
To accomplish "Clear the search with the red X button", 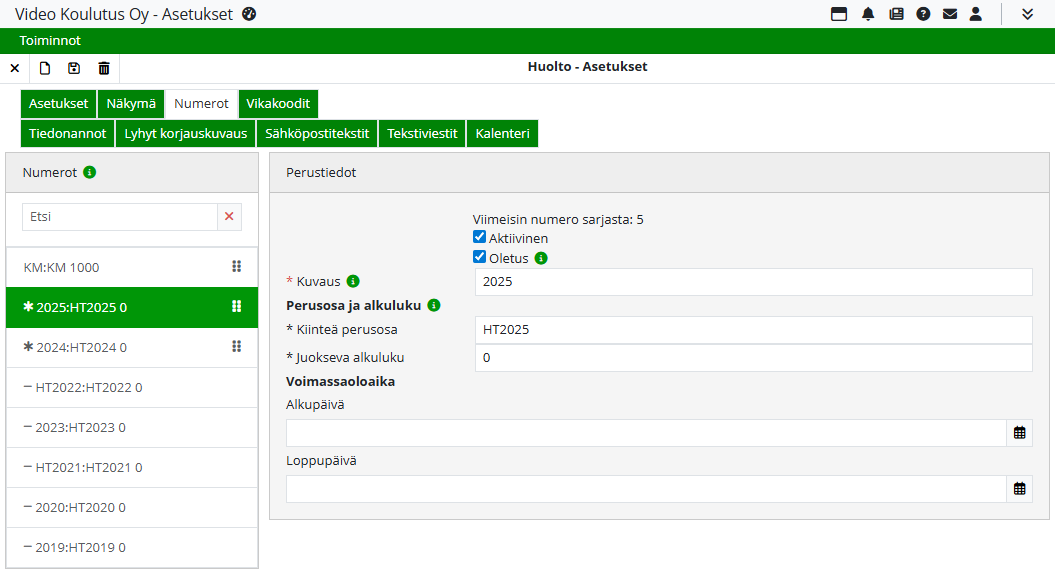I will (229, 217).
